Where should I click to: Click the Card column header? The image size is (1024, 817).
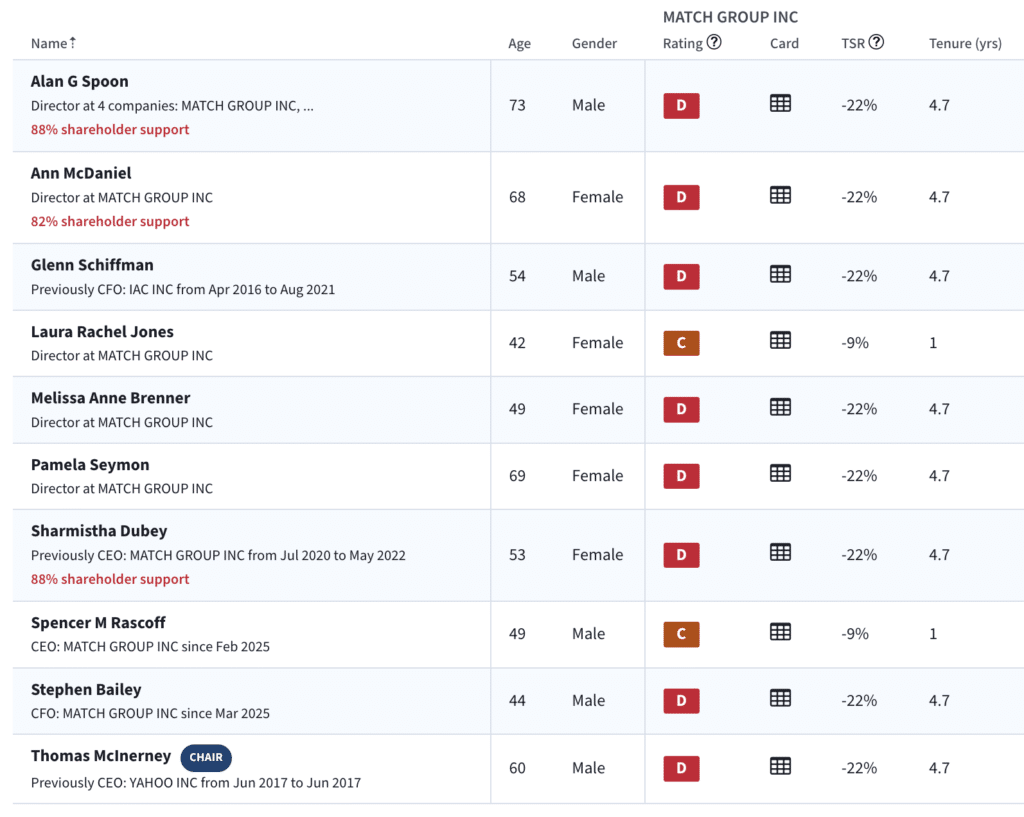pos(784,44)
